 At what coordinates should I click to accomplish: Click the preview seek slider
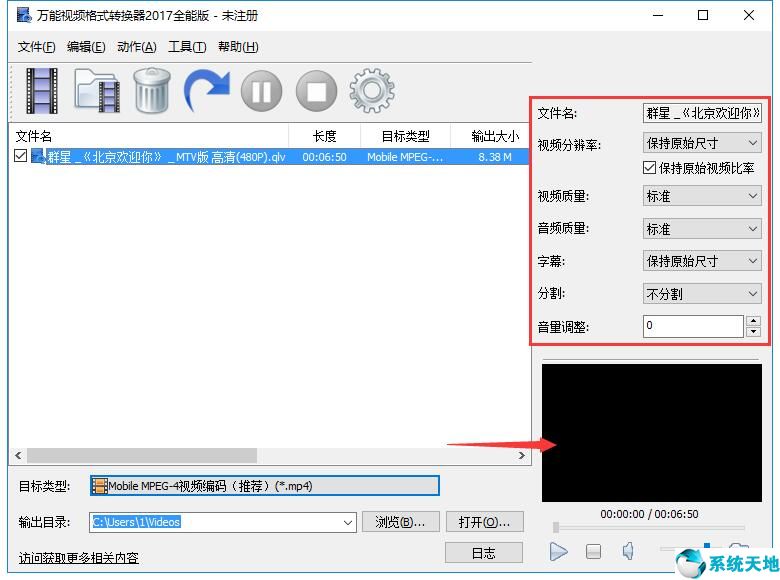(x=650, y=528)
